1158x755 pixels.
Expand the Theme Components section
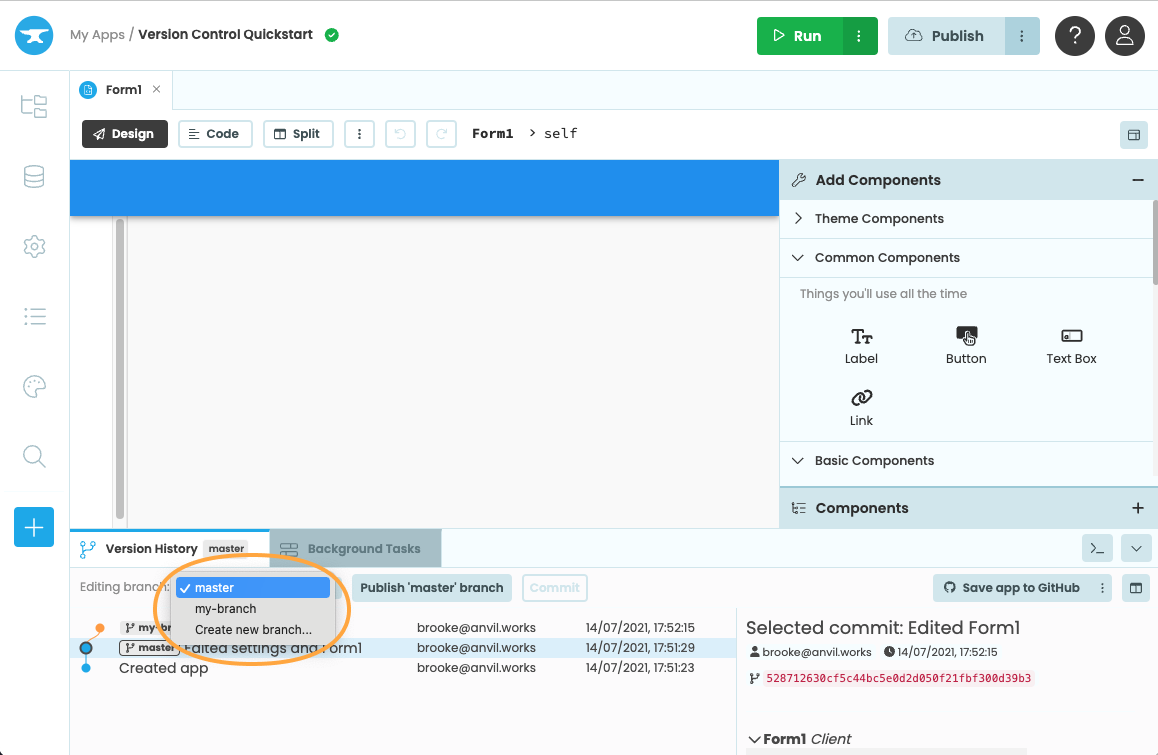(x=878, y=219)
